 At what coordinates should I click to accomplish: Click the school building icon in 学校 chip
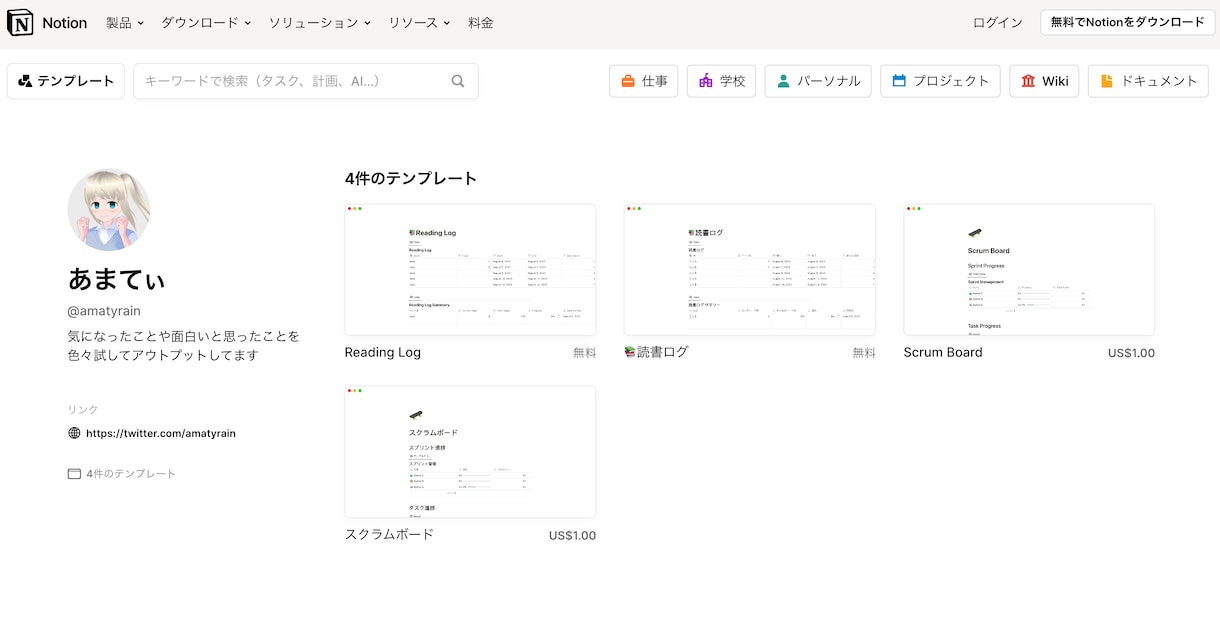[x=706, y=81]
